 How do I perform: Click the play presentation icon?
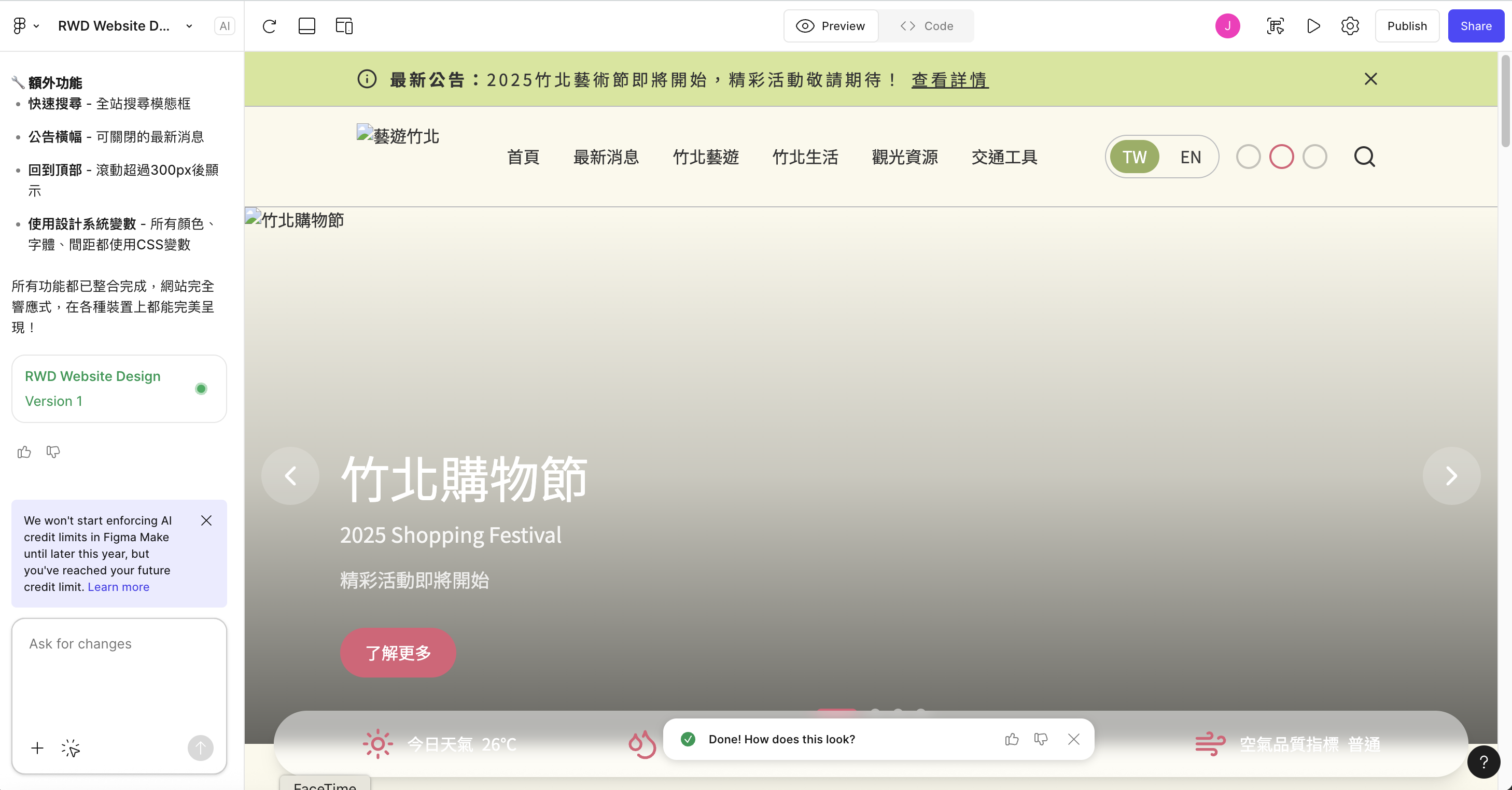(1313, 26)
